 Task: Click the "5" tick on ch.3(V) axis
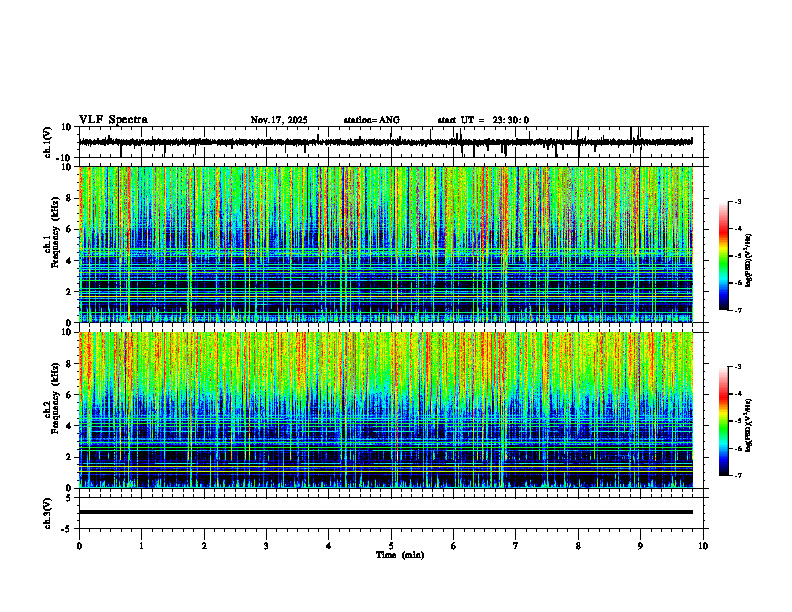(69, 498)
